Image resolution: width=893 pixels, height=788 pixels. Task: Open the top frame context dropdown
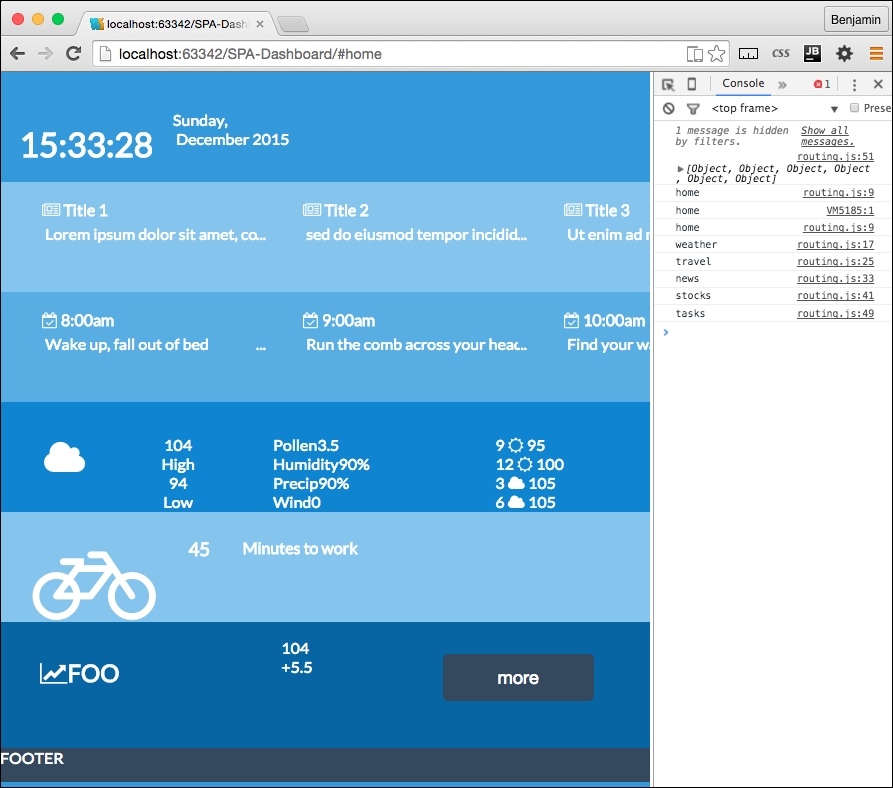pos(775,108)
